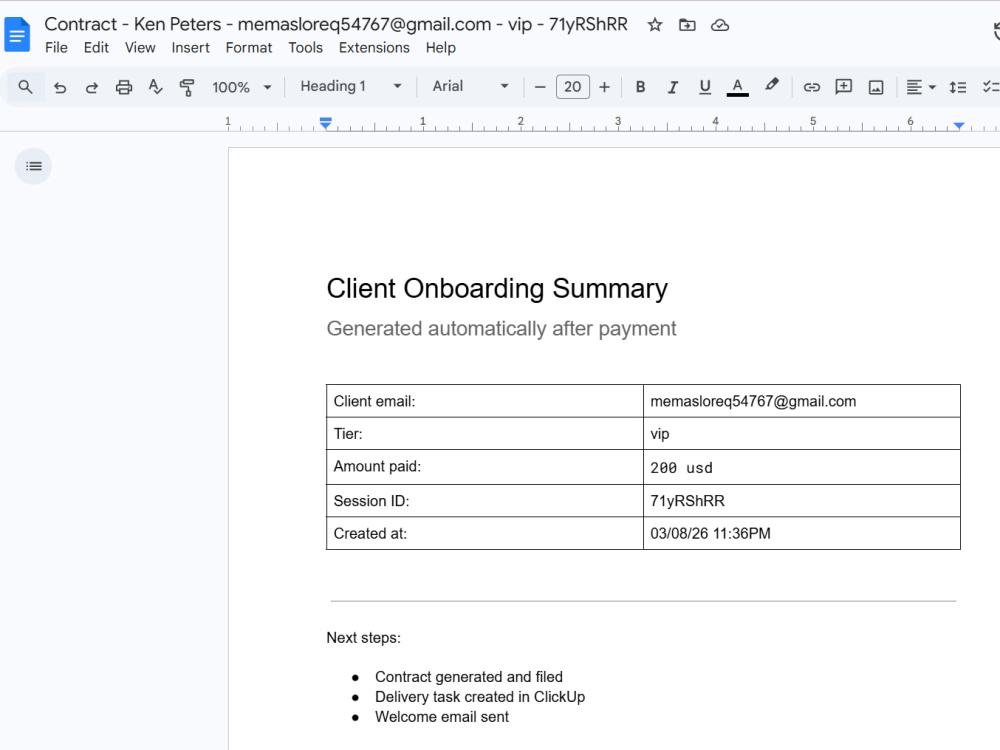This screenshot has height=750, width=1000.
Task: Open the Heading 1 style dropdown
Action: pyautogui.click(x=351, y=87)
